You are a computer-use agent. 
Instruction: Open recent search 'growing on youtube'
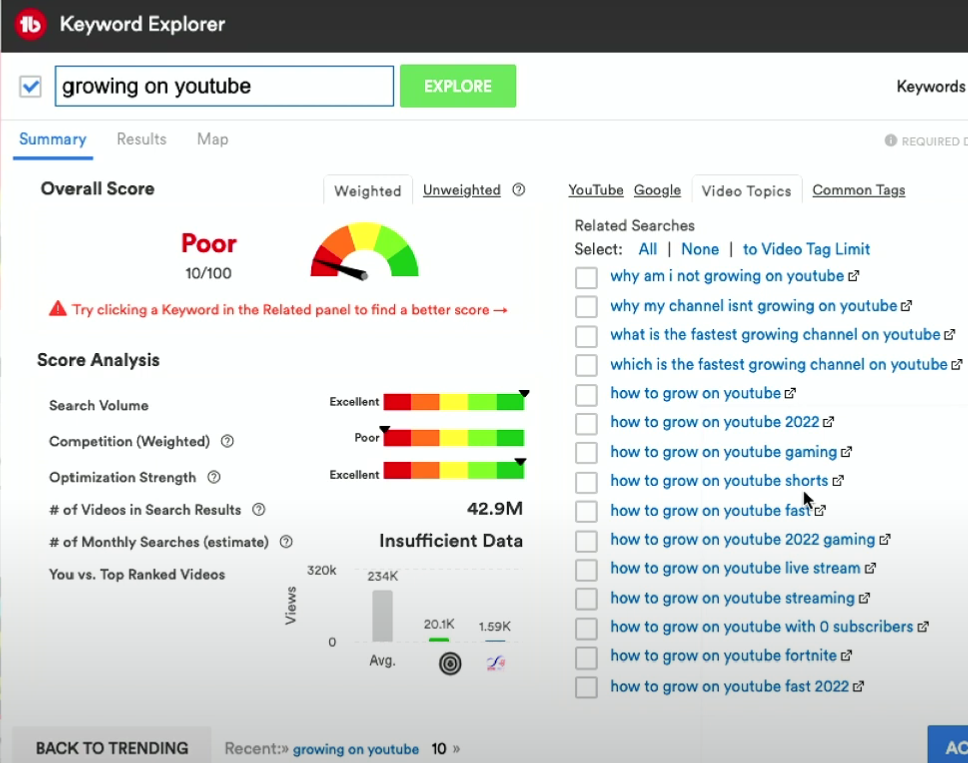coord(356,749)
